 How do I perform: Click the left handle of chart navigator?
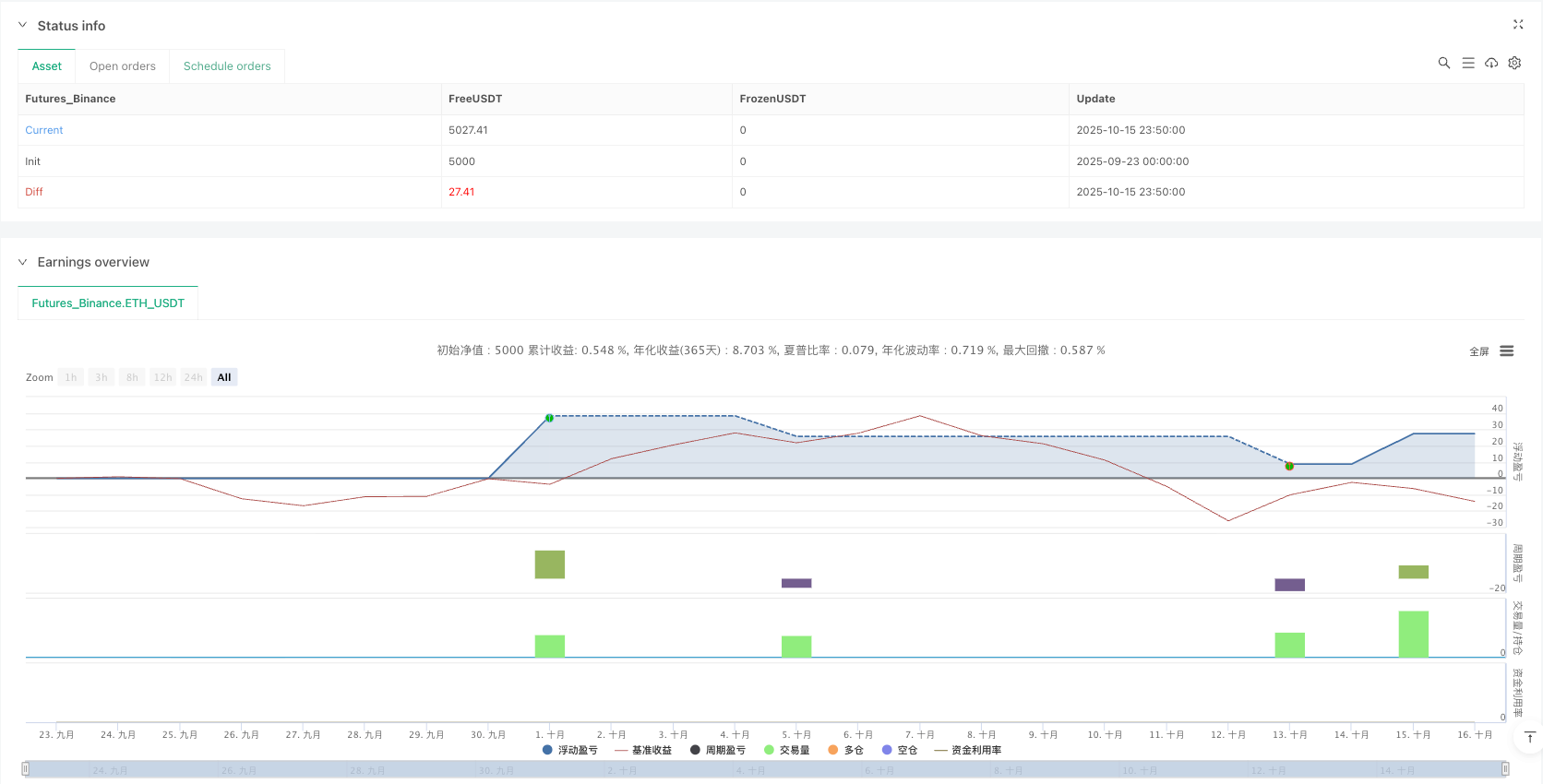(x=26, y=768)
